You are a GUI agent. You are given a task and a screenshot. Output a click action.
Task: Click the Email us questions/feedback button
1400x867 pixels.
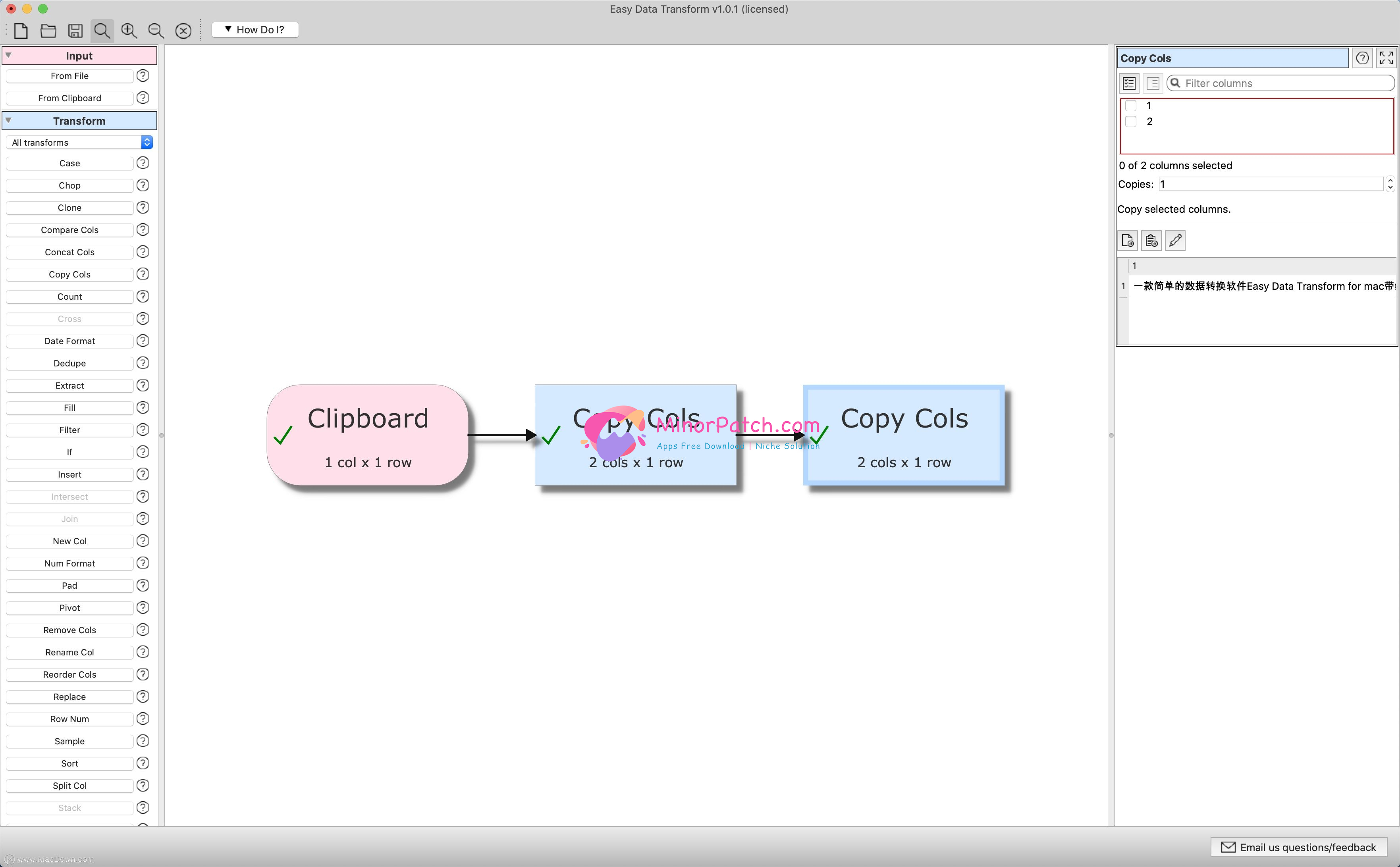pyautogui.click(x=1298, y=847)
